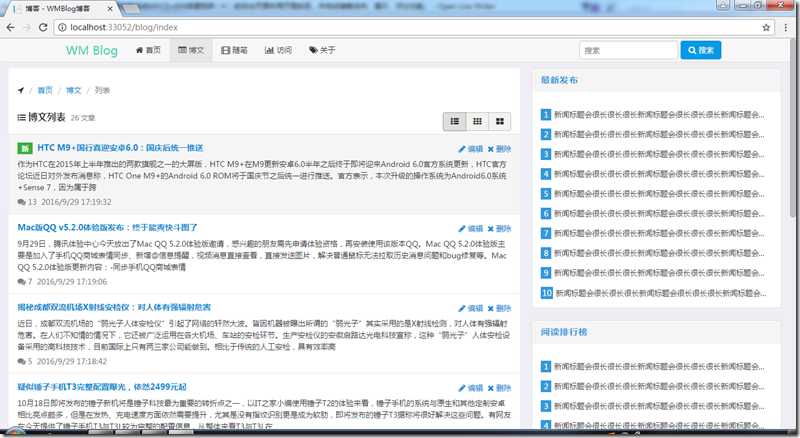Delete the HTC M9+ post

(499, 149)
